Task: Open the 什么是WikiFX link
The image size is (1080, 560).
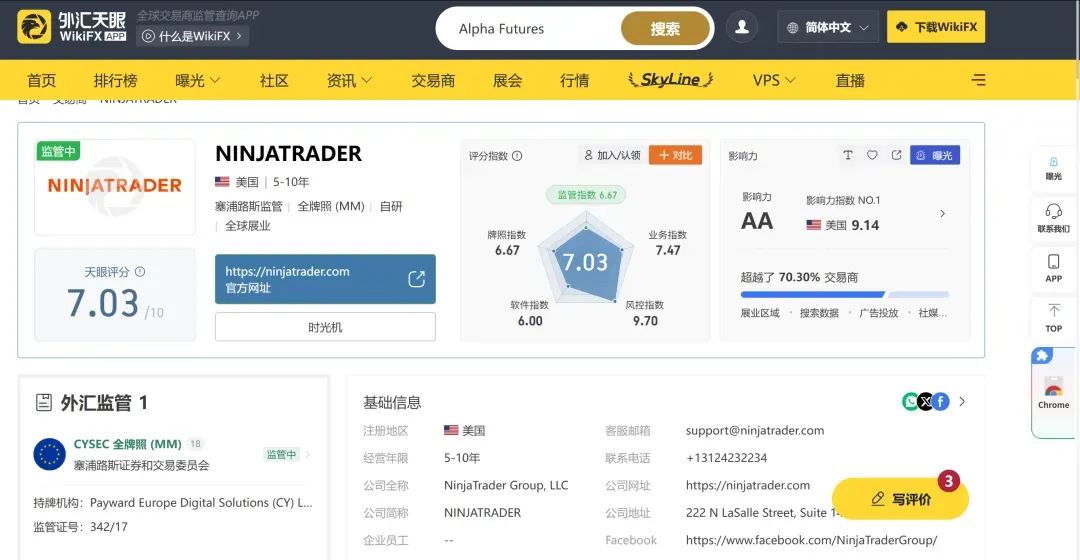Action: click(x=193, y=36)
